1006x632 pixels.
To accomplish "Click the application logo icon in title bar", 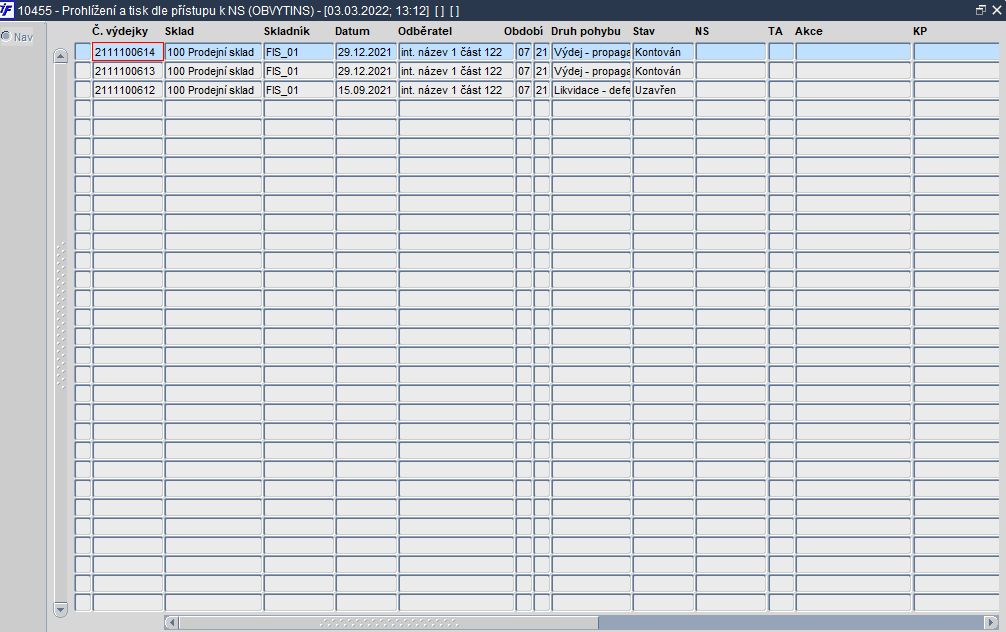I will (x=6, y=10).
